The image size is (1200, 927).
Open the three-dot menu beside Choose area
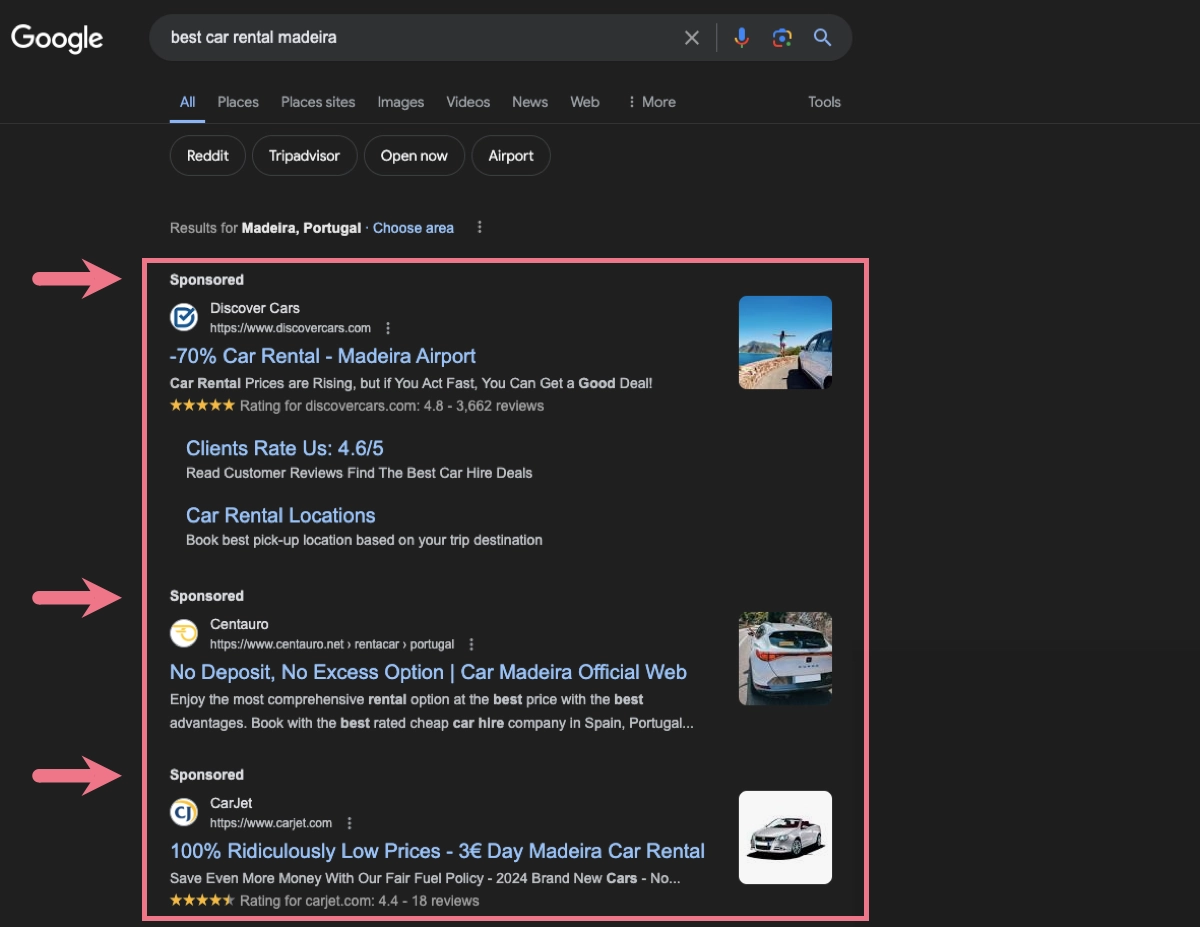[x=479, y=227]
